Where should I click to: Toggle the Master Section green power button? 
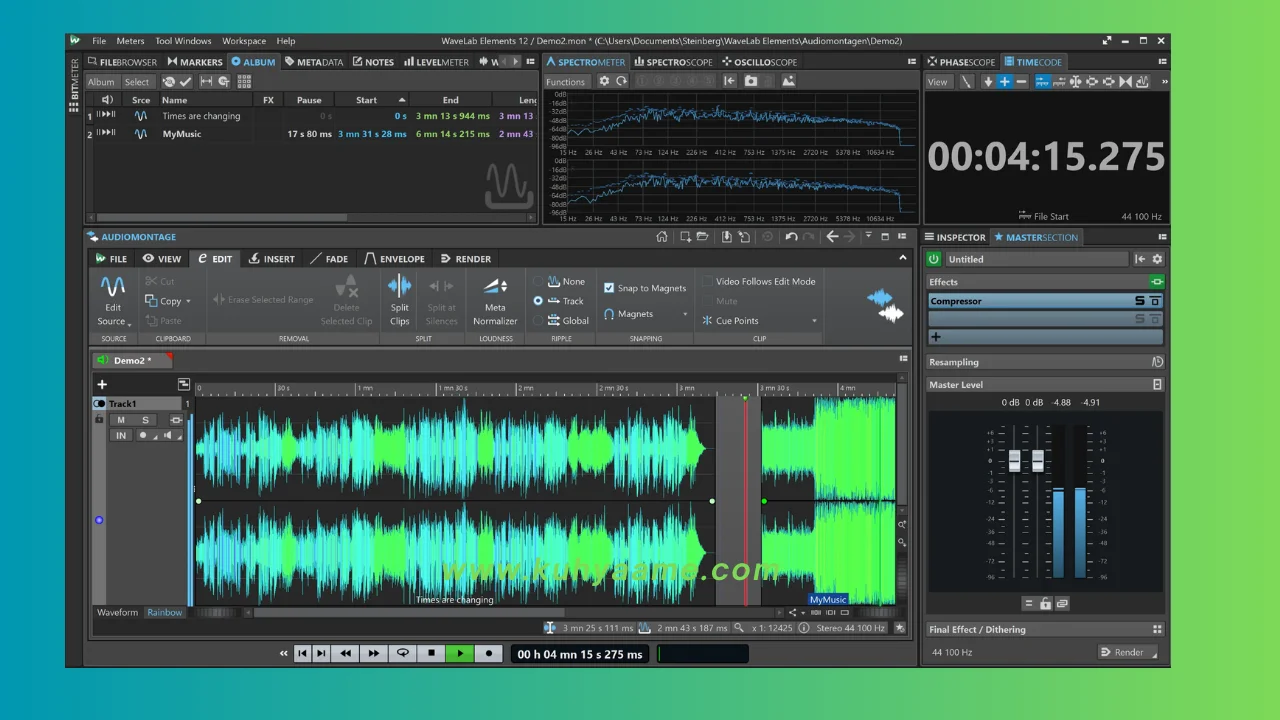[x=934, y=259]
